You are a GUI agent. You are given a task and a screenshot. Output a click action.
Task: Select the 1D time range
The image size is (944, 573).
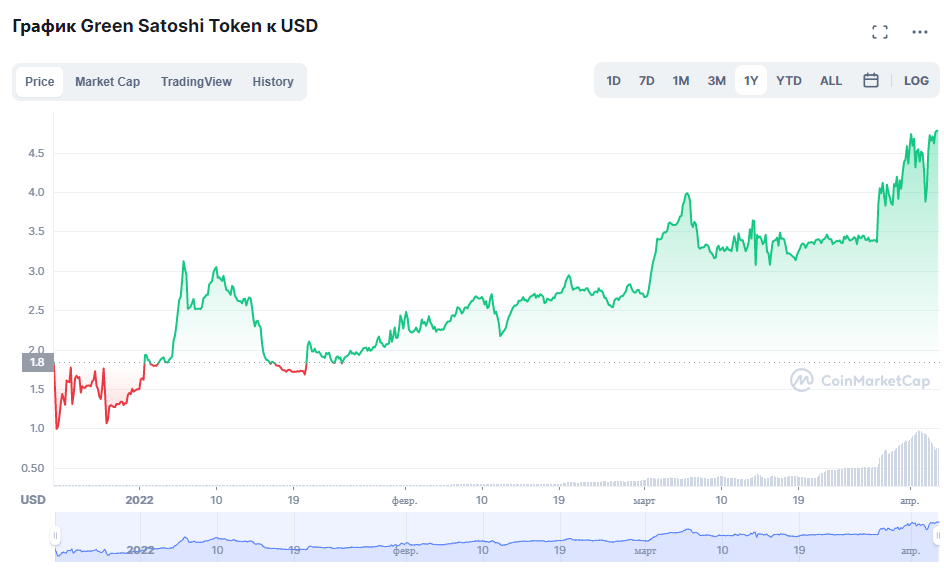[614, 81]
